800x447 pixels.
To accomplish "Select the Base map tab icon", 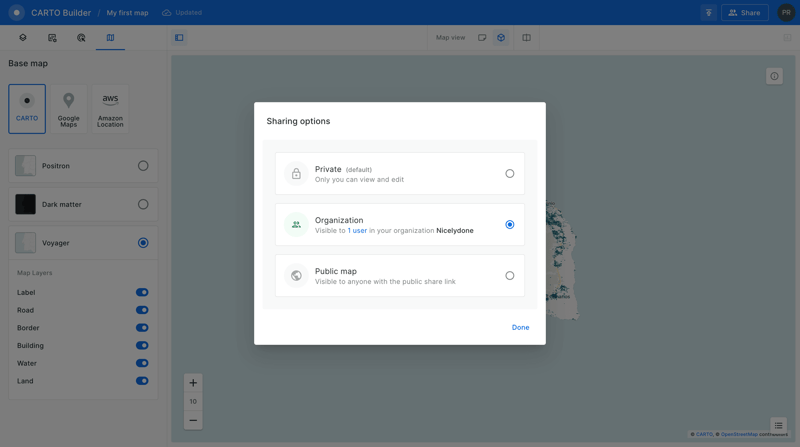I will [x=110, y=38].
